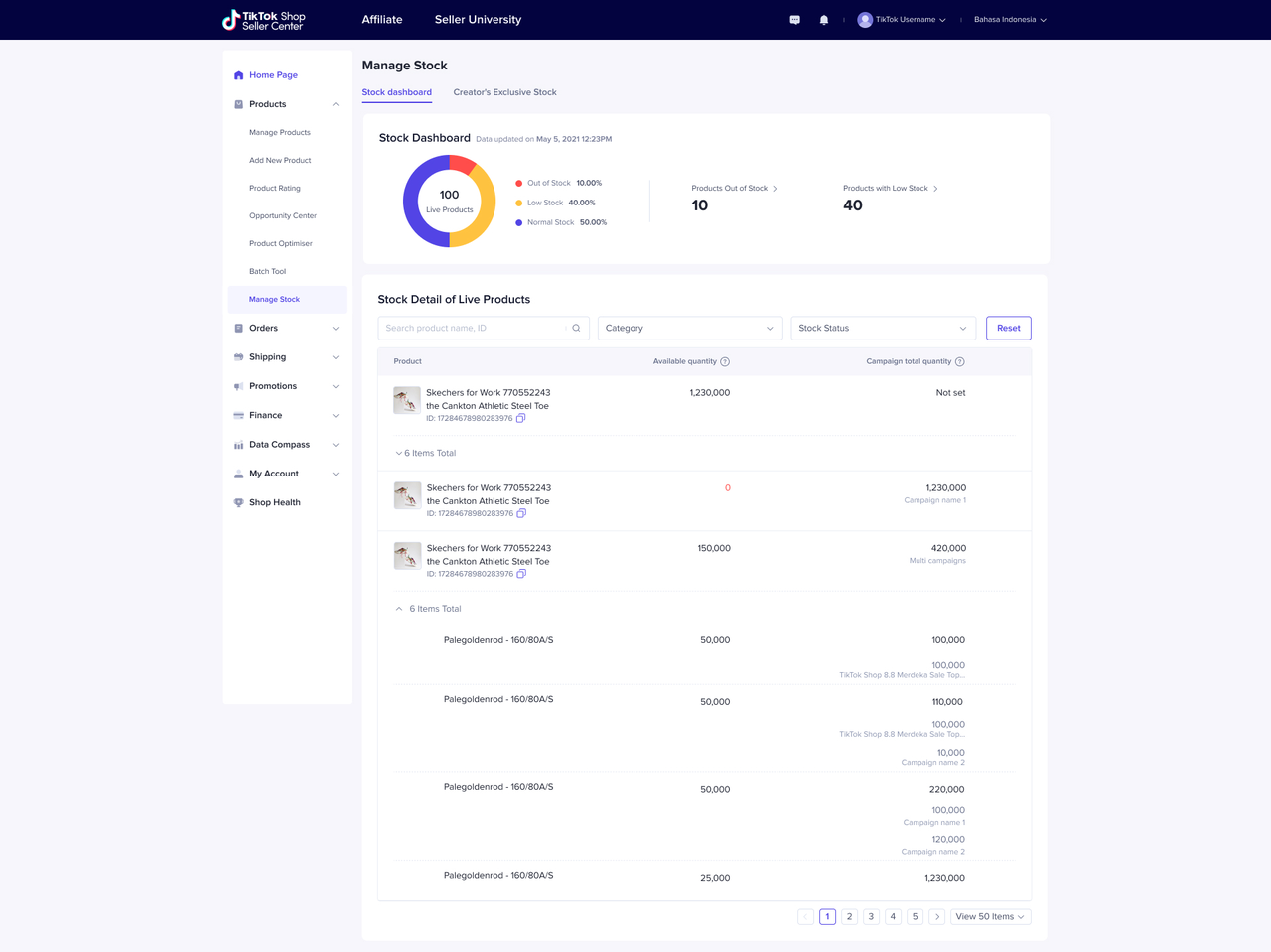Viewport: 1271px width, 952px height.
Task: Copy ID of first Skechers product
Action: point(520,418)
